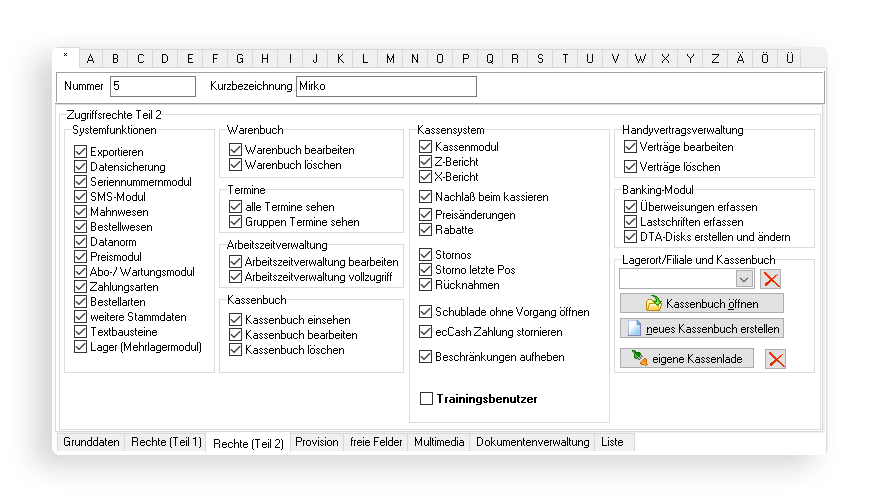Viewport: 880px width, 502px height.
Task: Select the Rechte (Teil 2) tab
Action: click(x=248, y=443)
